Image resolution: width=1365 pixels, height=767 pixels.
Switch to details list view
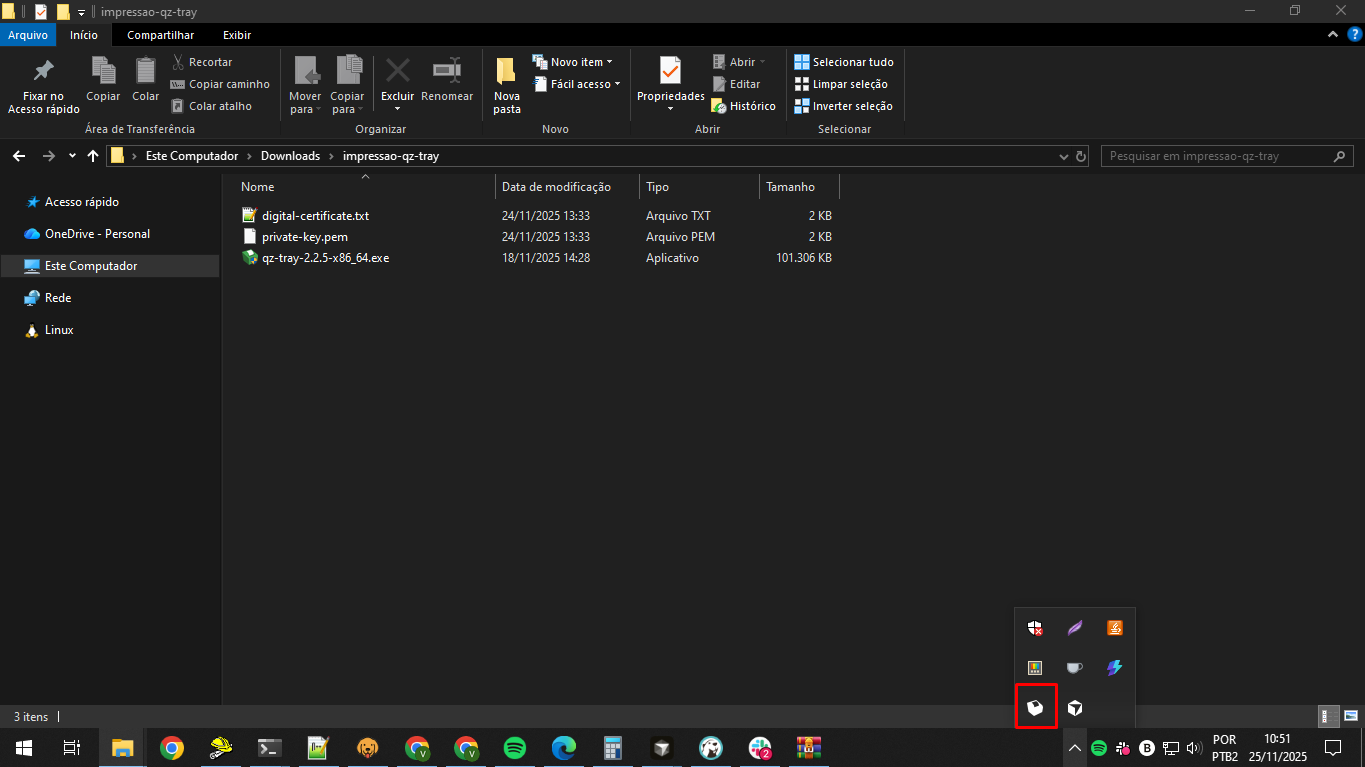(1329, 716)
